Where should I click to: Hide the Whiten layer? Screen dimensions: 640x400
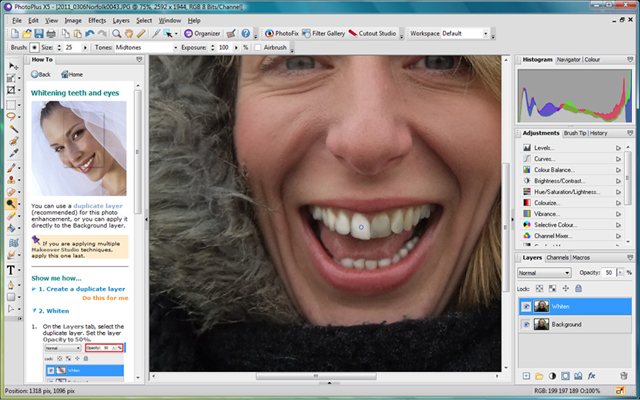tap(526, 307)
